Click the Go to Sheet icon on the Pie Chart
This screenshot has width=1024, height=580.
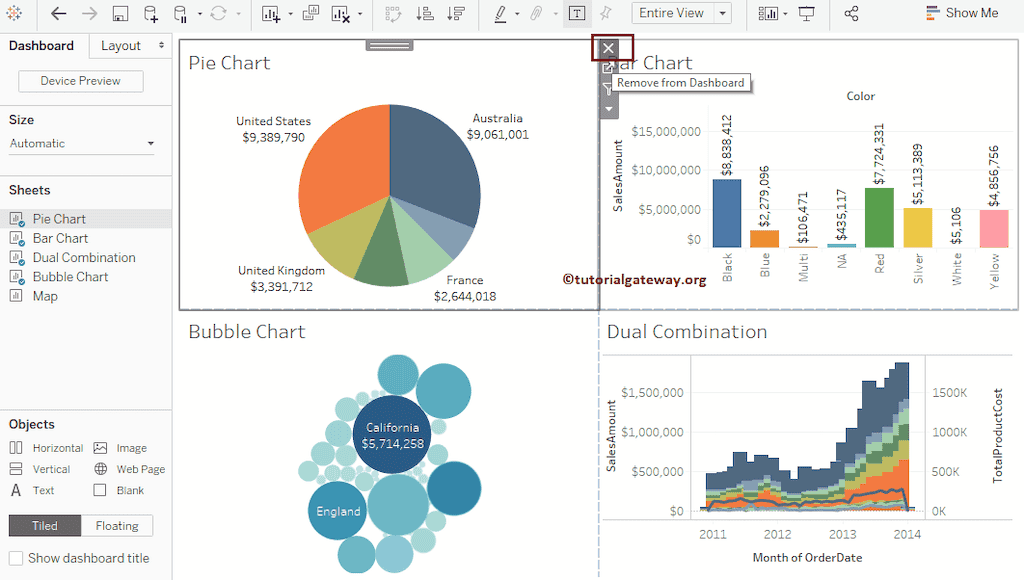607,67
